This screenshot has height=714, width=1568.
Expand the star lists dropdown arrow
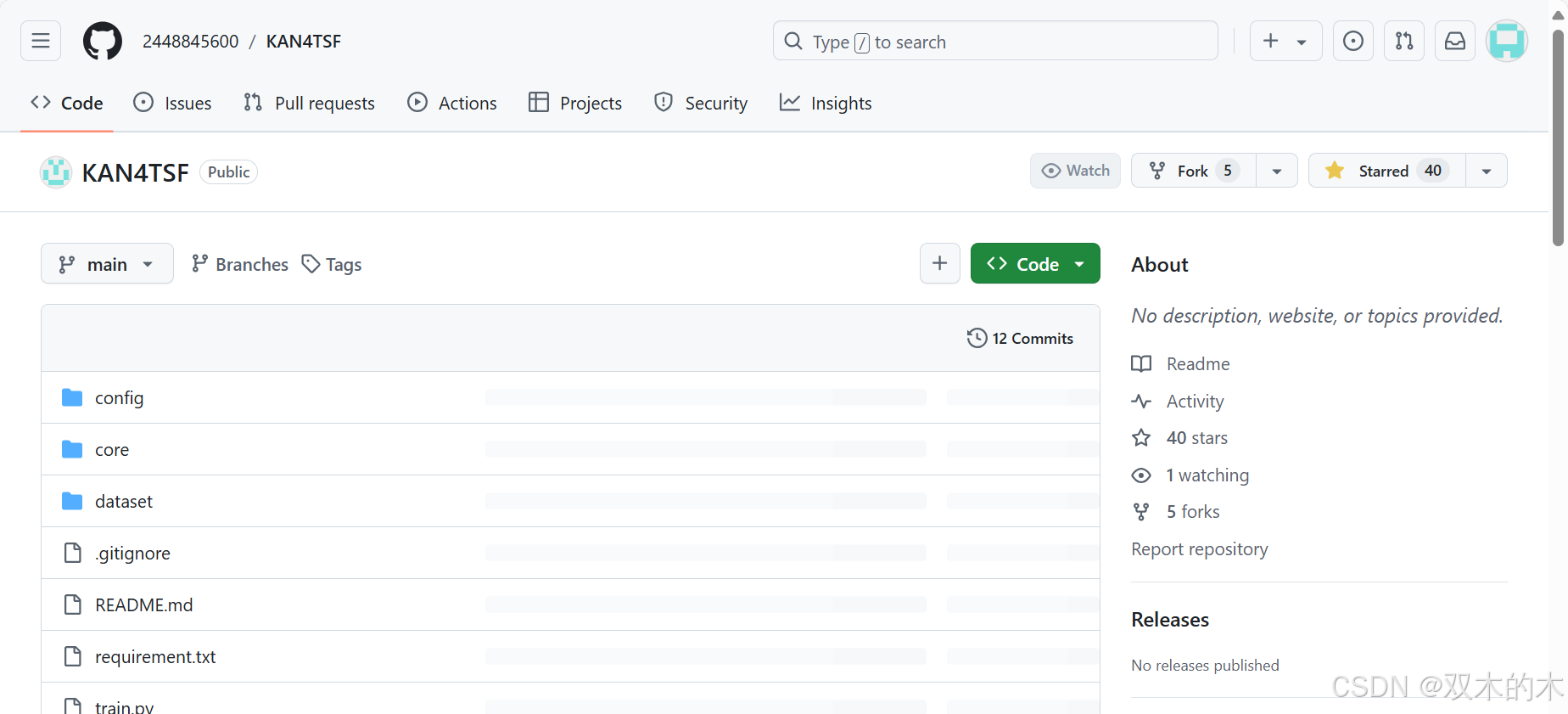pos(1487,171)
